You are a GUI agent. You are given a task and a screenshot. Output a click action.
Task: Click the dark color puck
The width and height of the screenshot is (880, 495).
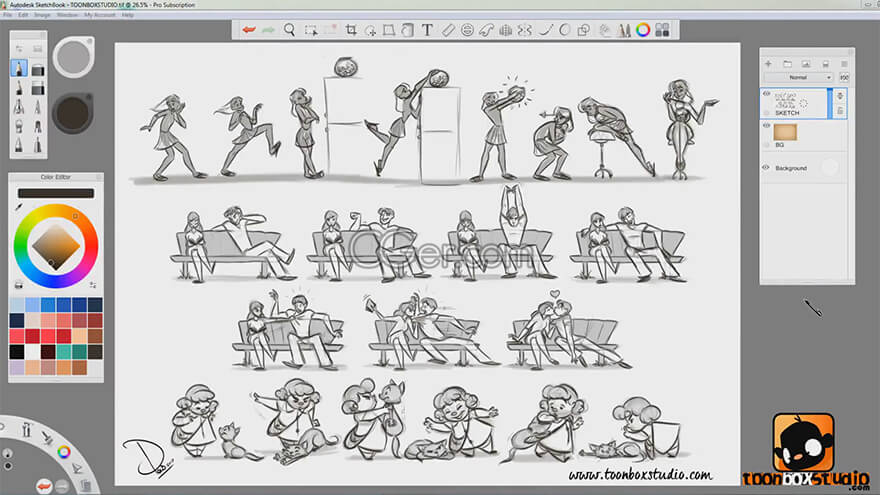[x=72, y=113]
